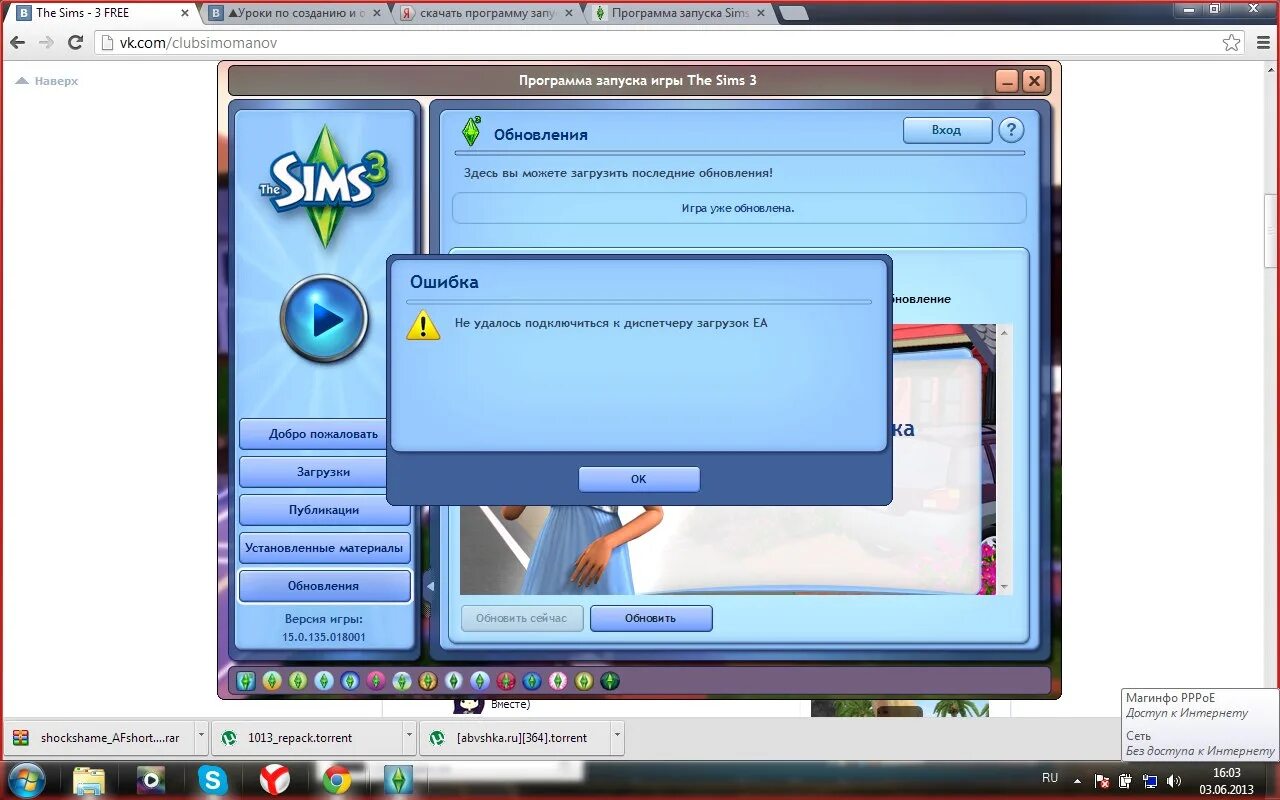Open a new browser tab

tap(793, 13)
